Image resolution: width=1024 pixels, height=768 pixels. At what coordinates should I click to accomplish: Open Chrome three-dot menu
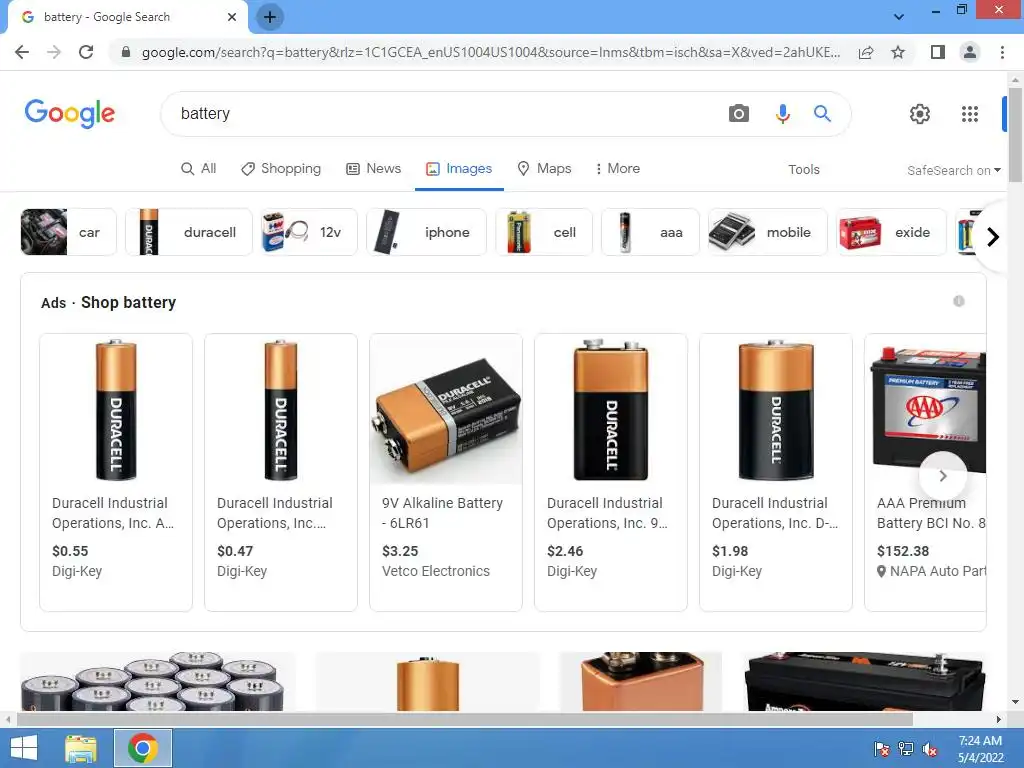pyautogui.click(x=1002, y=52)
